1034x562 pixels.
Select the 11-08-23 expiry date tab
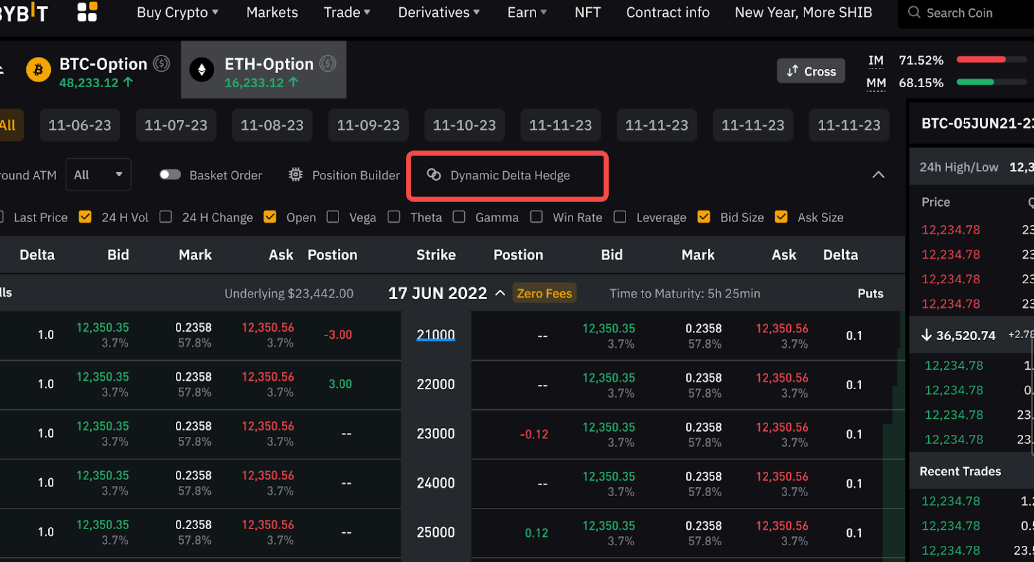(272, 125)
